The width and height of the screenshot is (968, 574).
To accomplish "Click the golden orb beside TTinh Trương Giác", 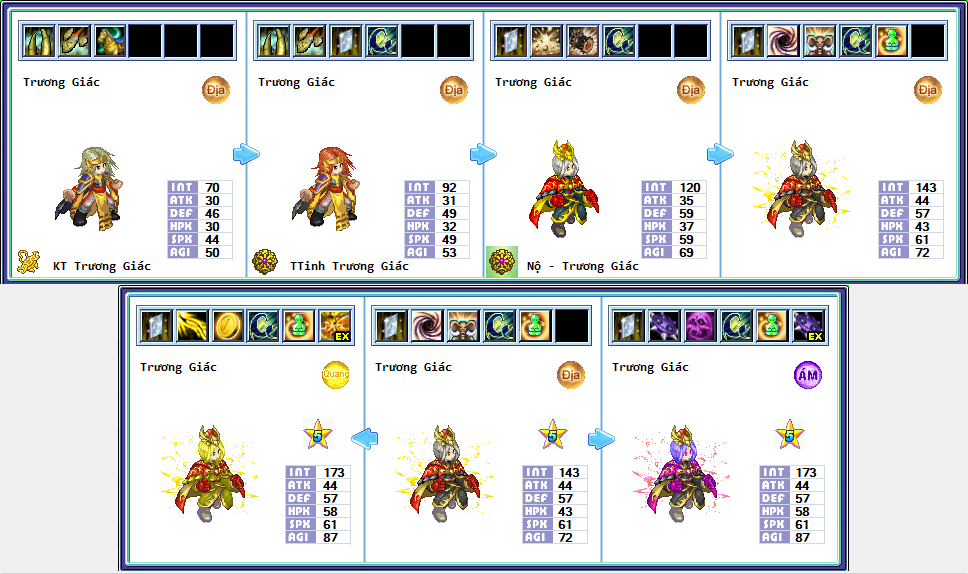I will coord(265,262).
